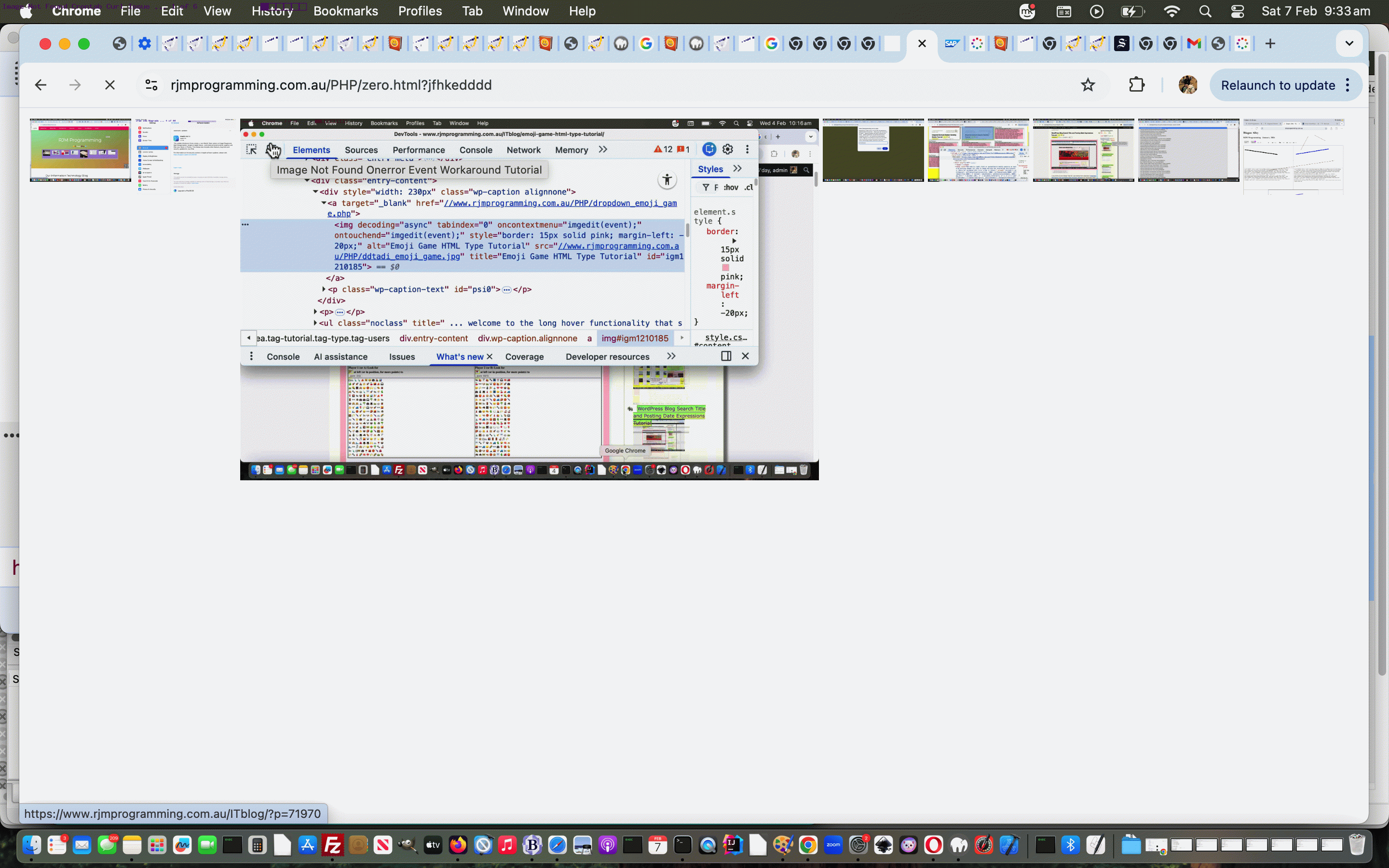Open the Bookmarks menu in the menu bar
This screenshot has width=1389, height=868.
tap(345, 11)
